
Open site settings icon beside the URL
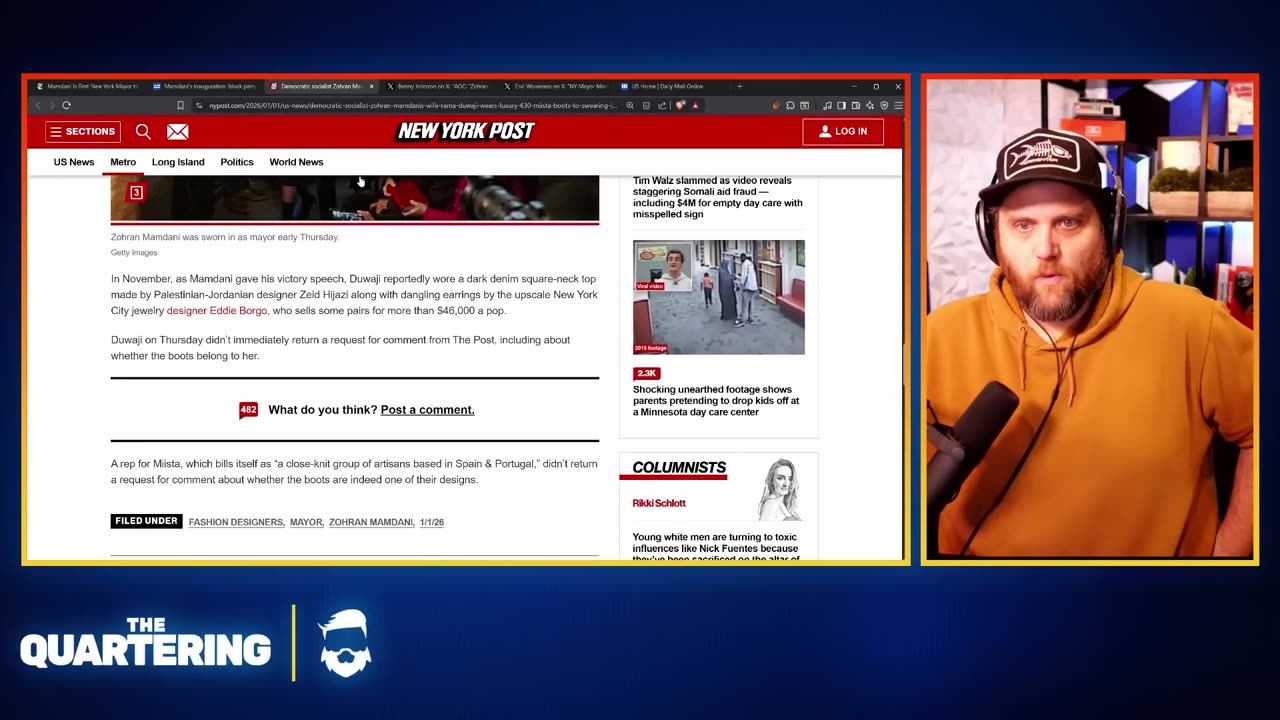tap(199, 105)
